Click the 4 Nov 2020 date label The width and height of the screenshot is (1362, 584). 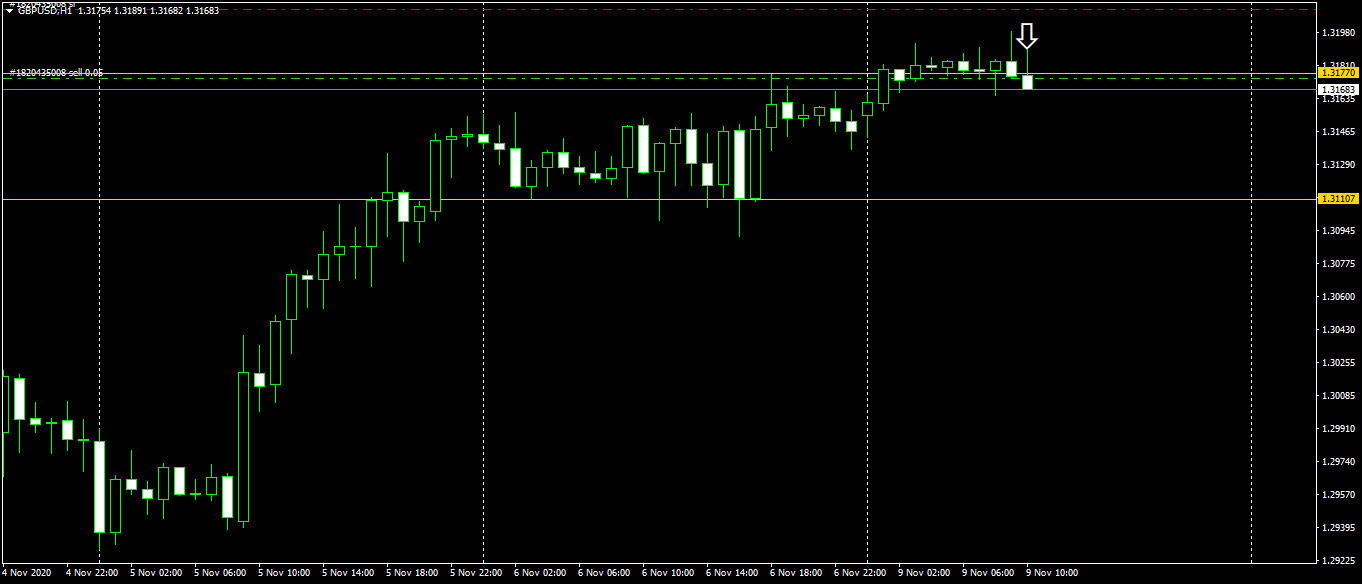[26, 573]
